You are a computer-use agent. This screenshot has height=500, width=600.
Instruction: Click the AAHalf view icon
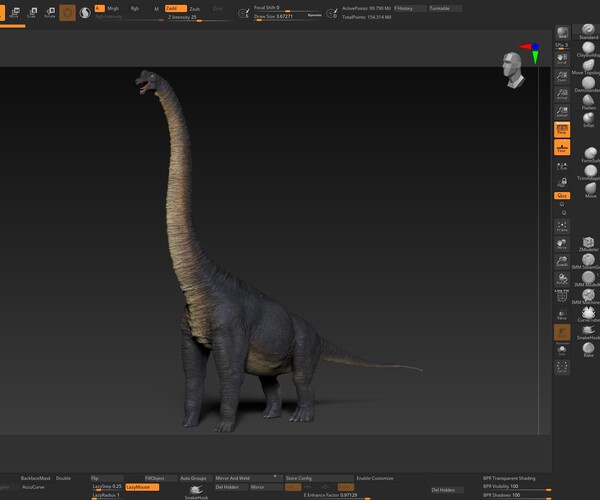point(562,111)
